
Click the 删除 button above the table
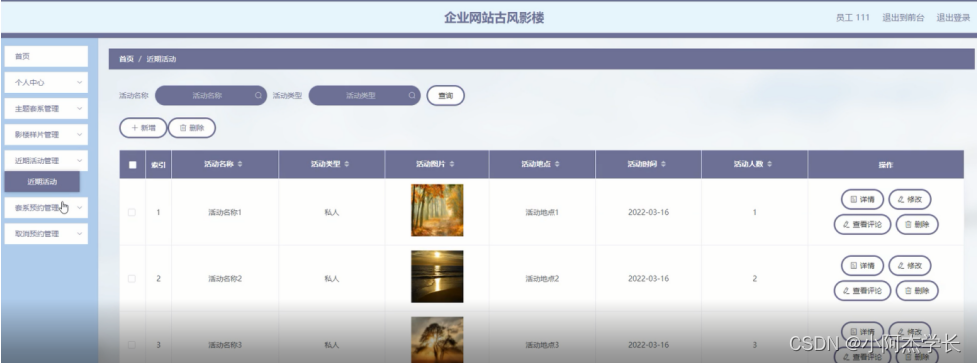pyautogui.click(x=192, y=128)
